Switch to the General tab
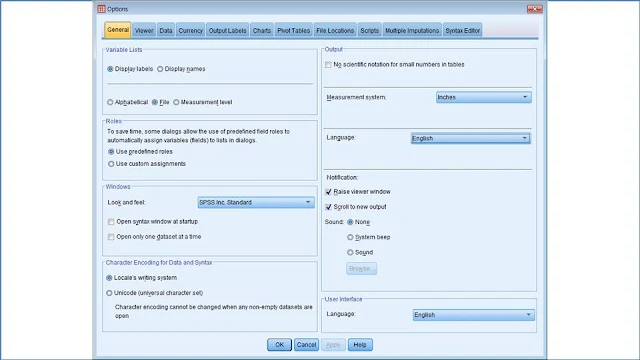The height and width of the screenshot is (360, 640). coord(118,30)
